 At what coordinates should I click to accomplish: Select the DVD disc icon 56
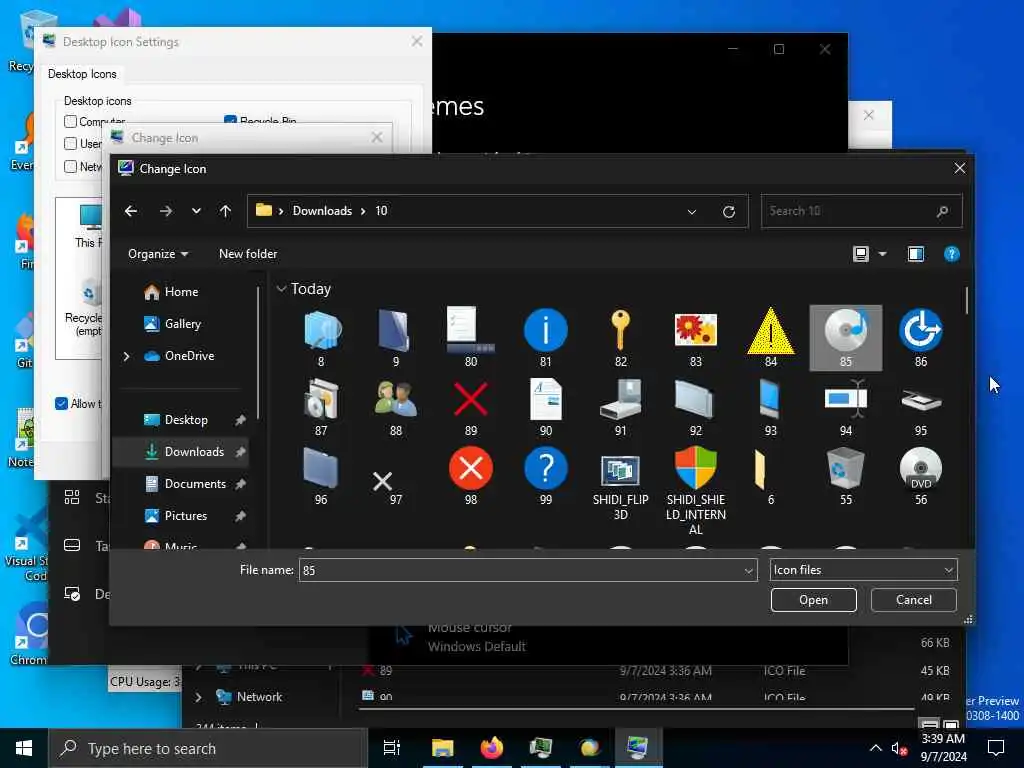click(x=921, y=476)
